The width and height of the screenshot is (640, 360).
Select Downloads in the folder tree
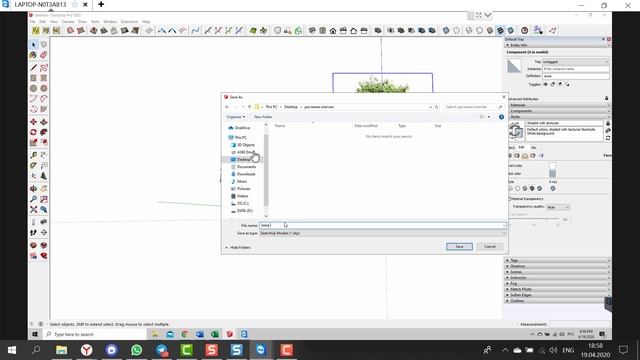[x=246, y=174]
